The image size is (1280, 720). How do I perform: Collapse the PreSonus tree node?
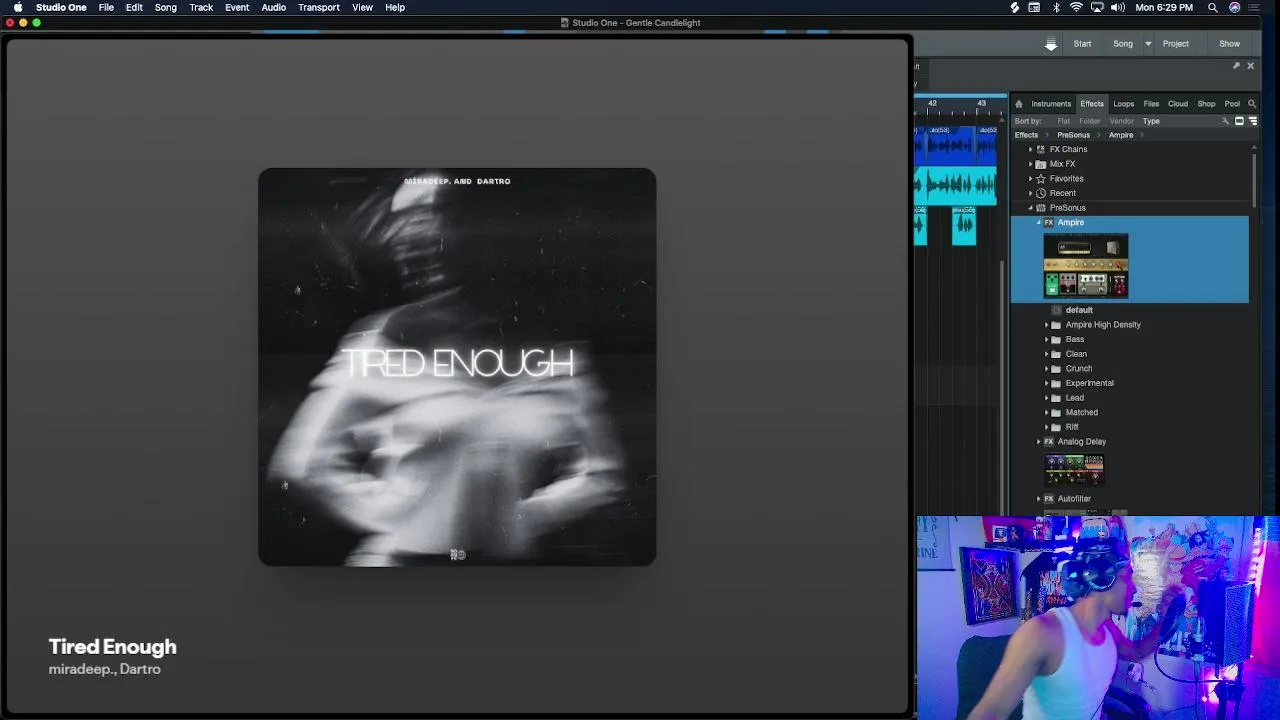point(1031,208)
